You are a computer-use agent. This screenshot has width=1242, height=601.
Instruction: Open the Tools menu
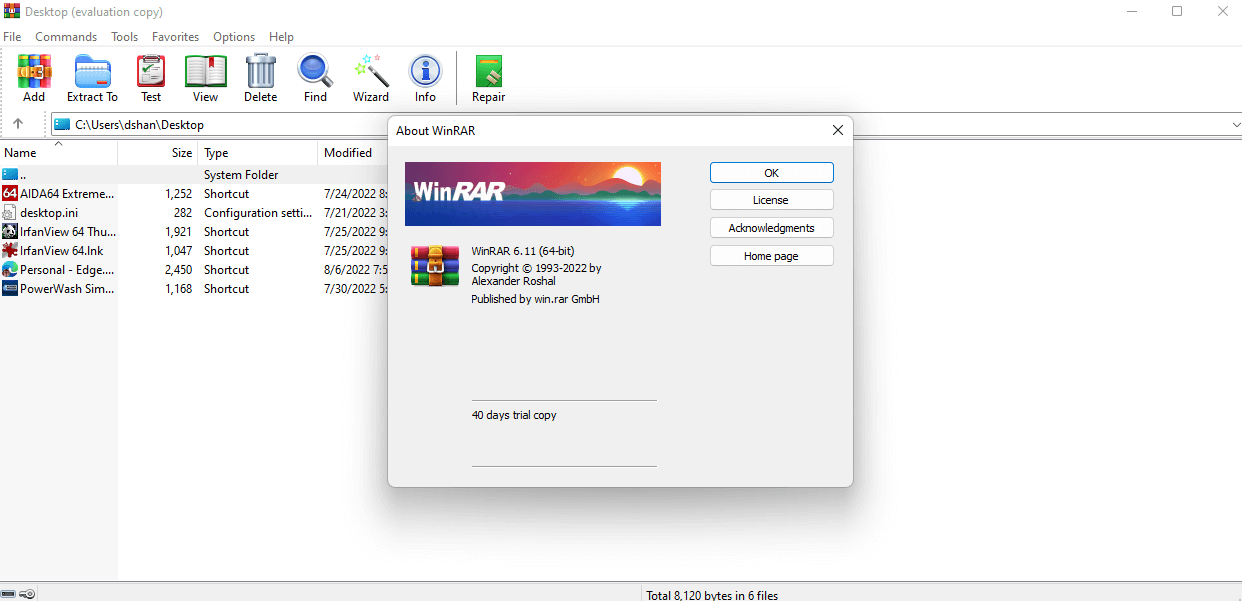click(125, 37)
